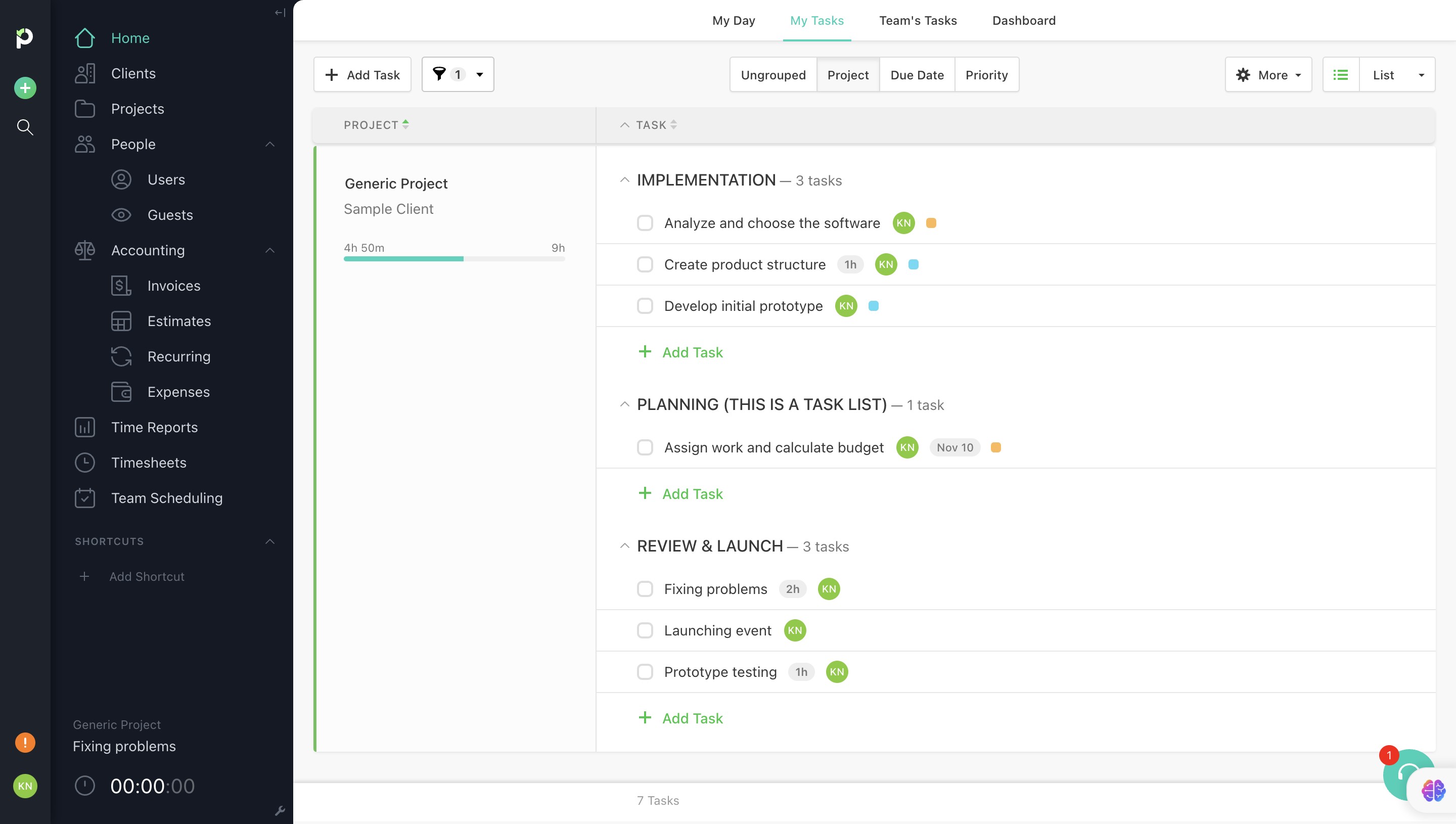This screenshot has width=1456, height=824.
Task: Open search with the magnifier icon
Action: click(x=25, y=127)
